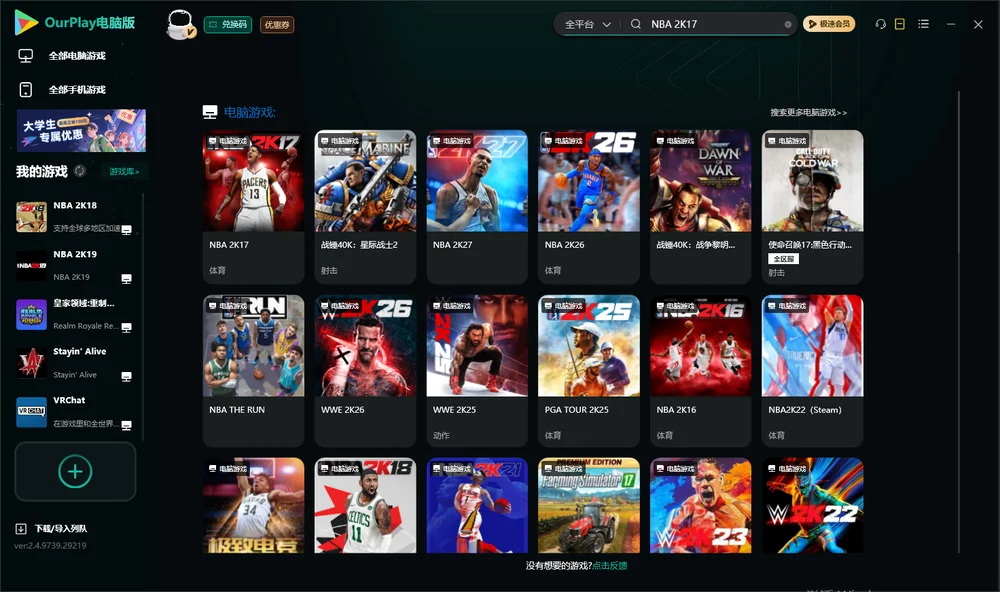The image size is (1000, 592).
Task: Open customer support headset icon
Action: click(x=881, y=24)
